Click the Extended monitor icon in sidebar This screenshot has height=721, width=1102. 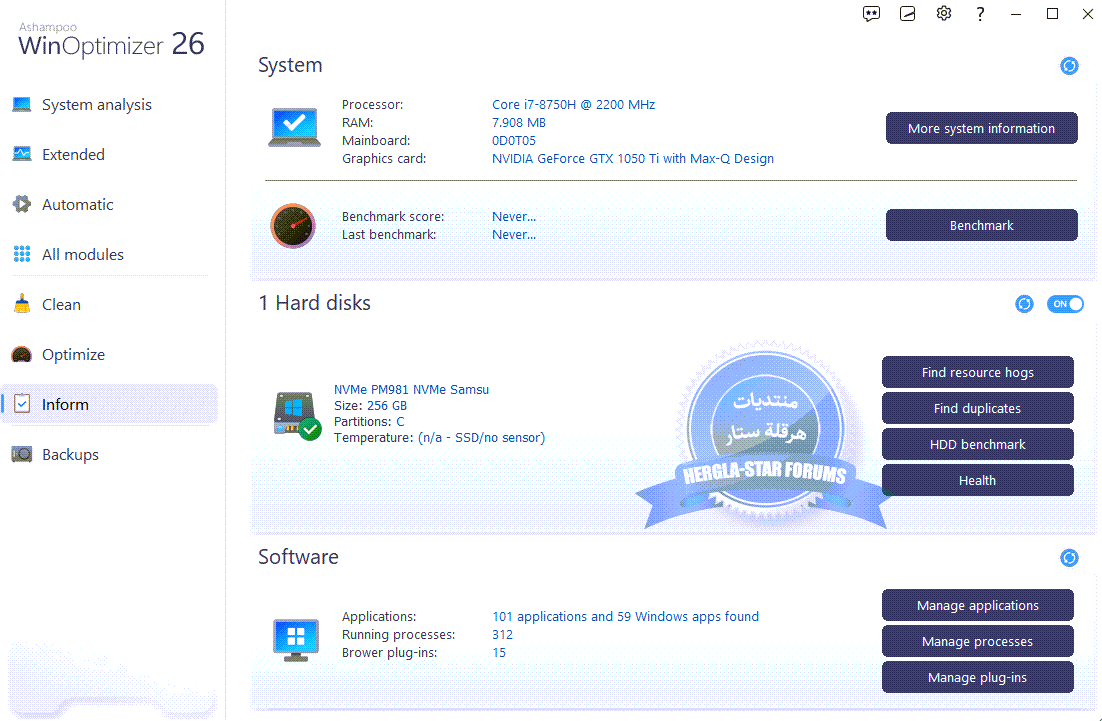pos(22,154)
